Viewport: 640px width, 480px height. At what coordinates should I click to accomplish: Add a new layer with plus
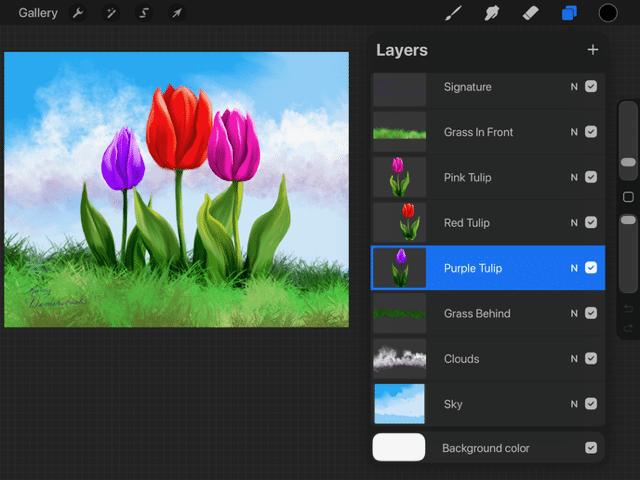(x=592, y=49)
